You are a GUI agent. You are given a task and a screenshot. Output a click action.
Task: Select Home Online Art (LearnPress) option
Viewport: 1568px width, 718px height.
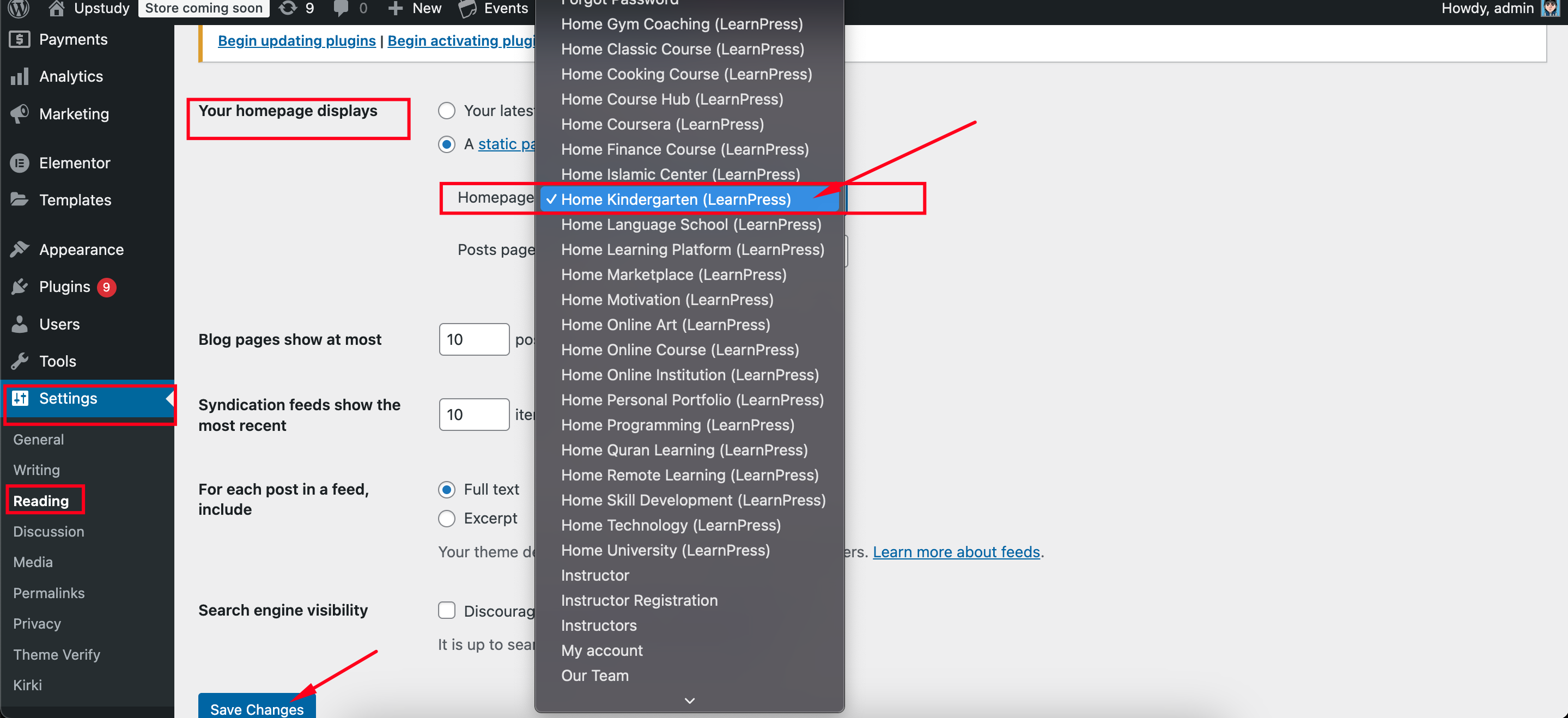(690, 325)
